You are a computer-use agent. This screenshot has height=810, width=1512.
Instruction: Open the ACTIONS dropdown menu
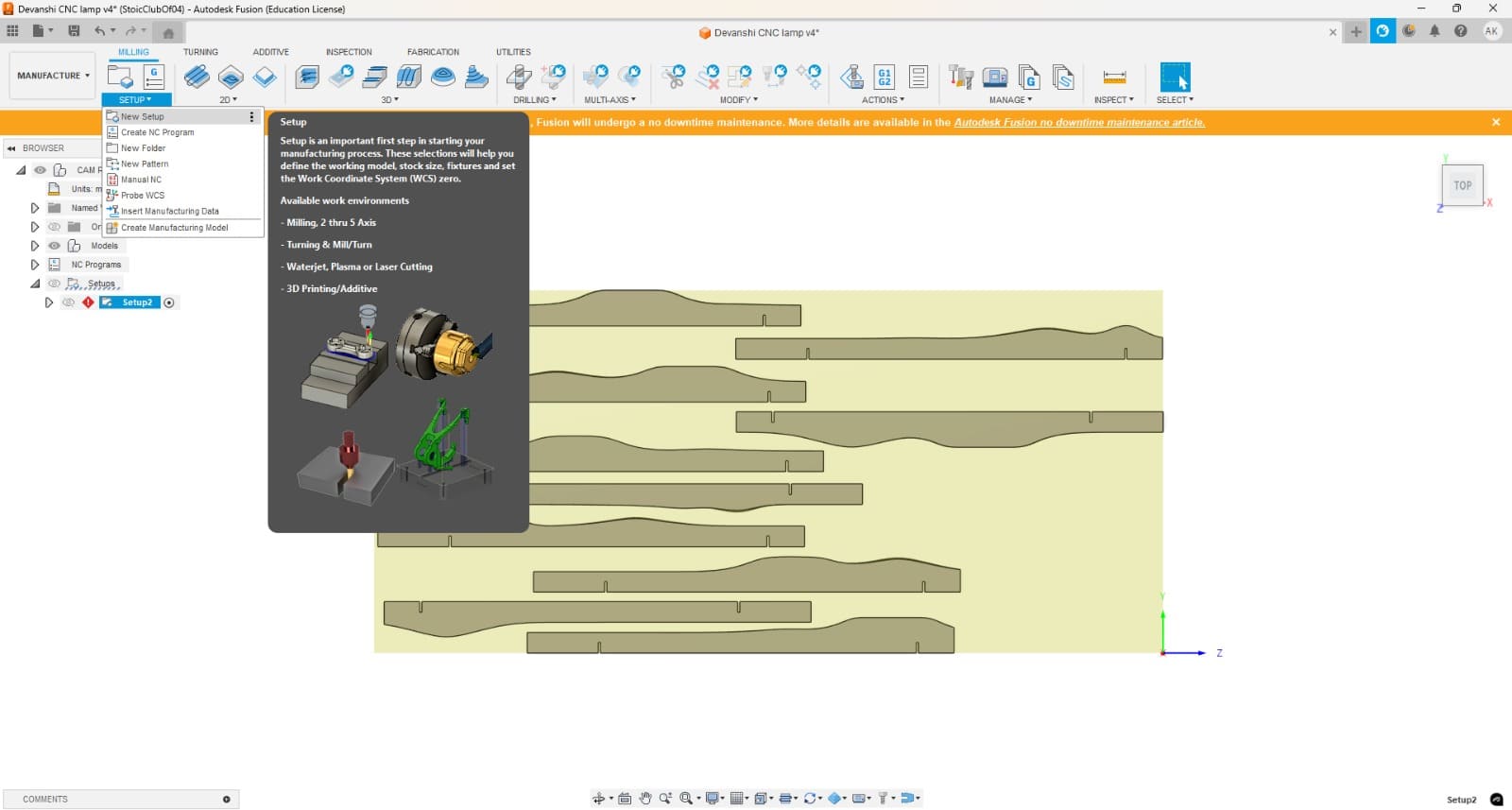click(x=883, y=99)
